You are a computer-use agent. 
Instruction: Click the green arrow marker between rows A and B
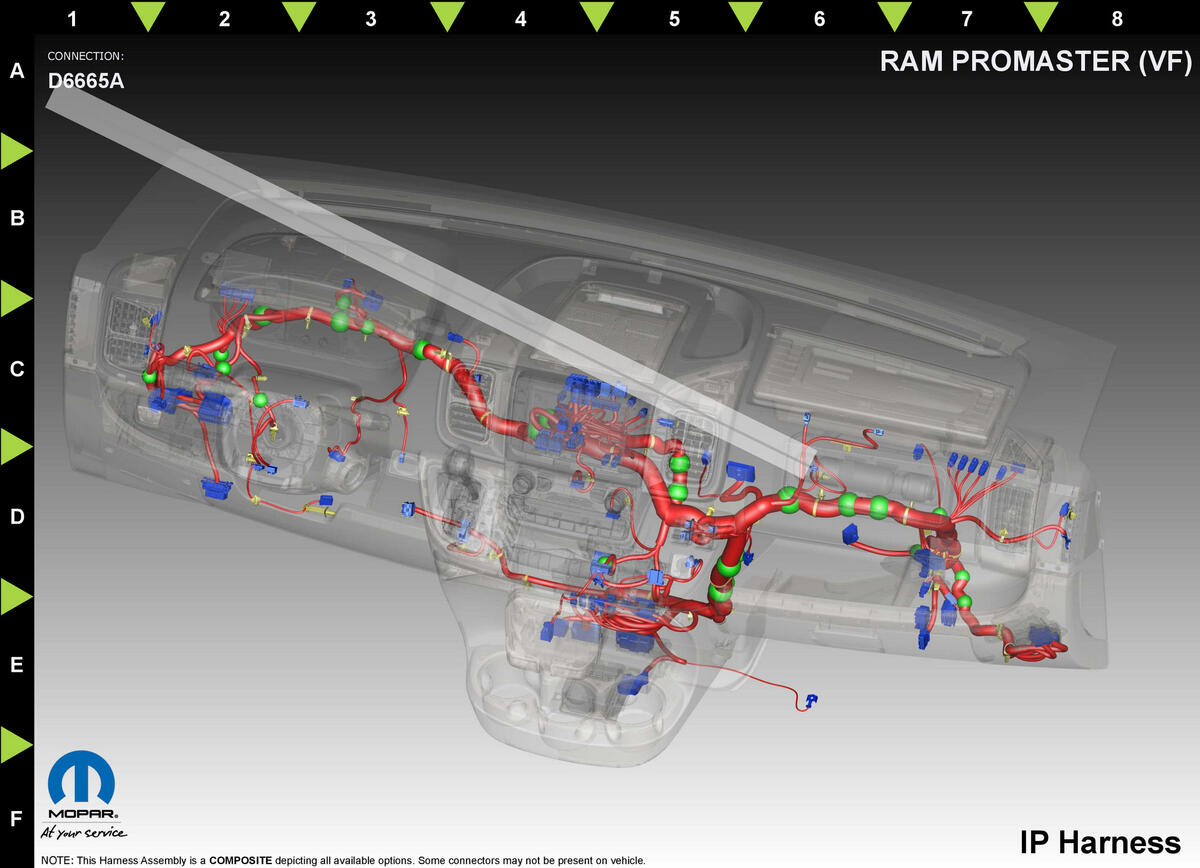(x=16, y=150)
